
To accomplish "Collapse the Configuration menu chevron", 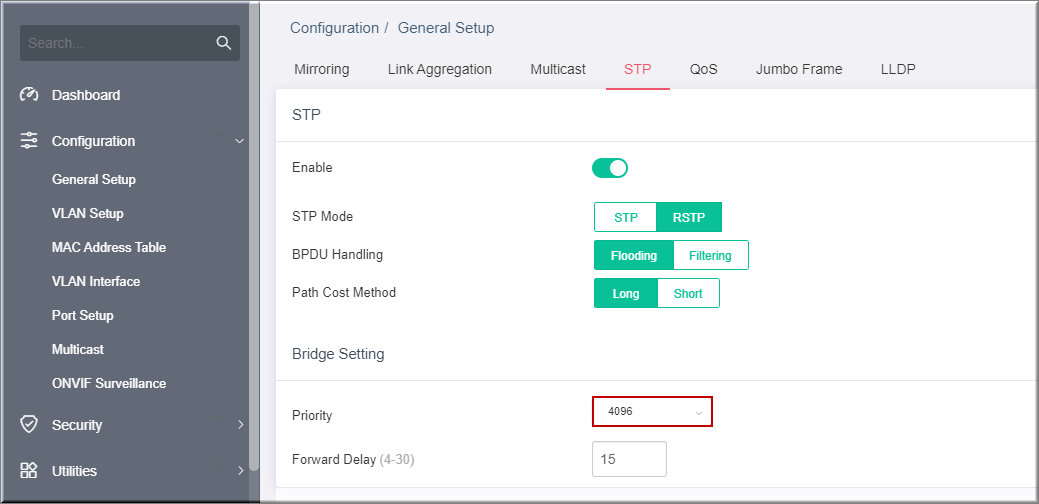I will coord(240,141).
